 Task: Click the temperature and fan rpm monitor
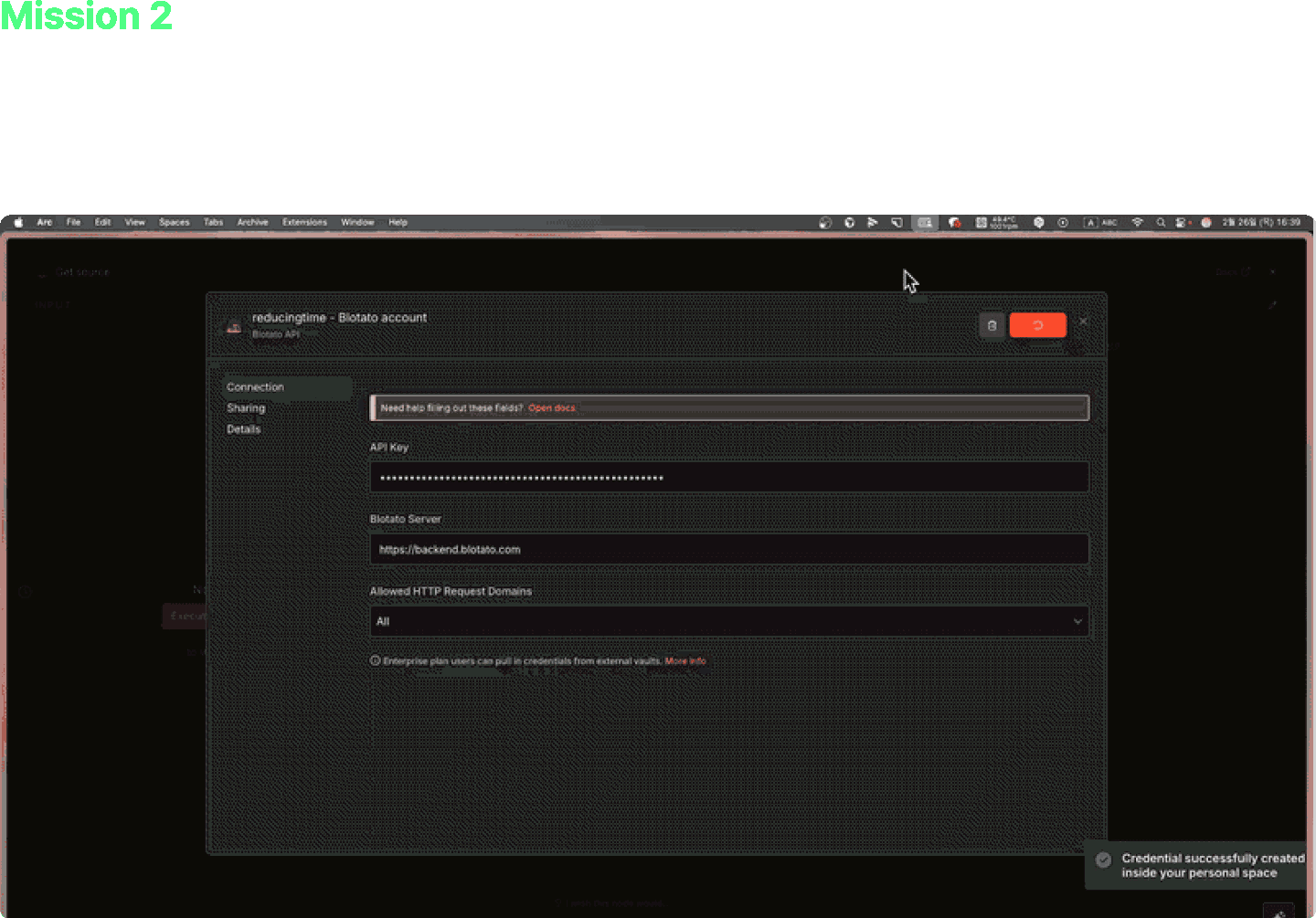tap(996, 222)
